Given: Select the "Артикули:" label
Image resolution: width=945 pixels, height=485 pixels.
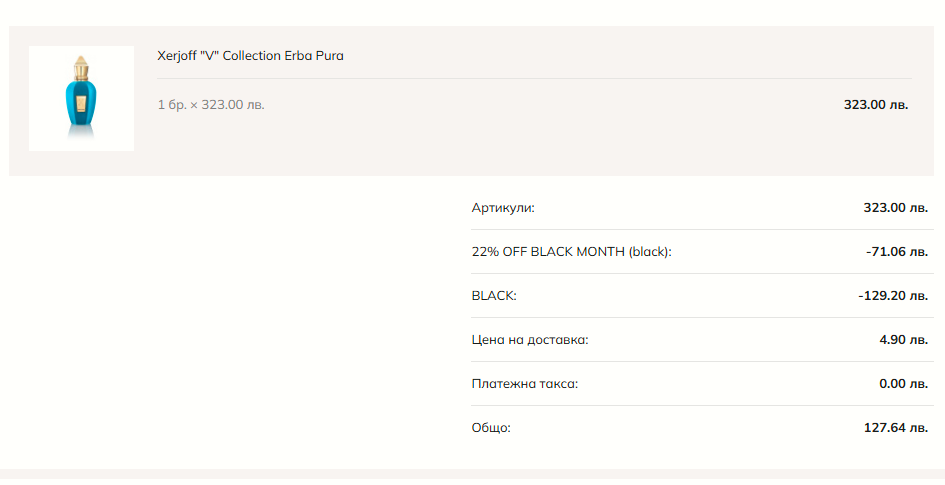Looking at the screenshot, I should [503, 208].
